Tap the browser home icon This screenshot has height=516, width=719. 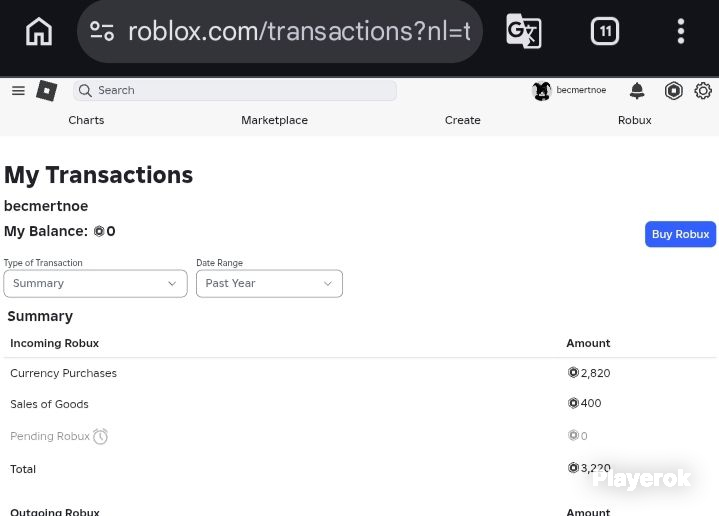coord(39,31)
